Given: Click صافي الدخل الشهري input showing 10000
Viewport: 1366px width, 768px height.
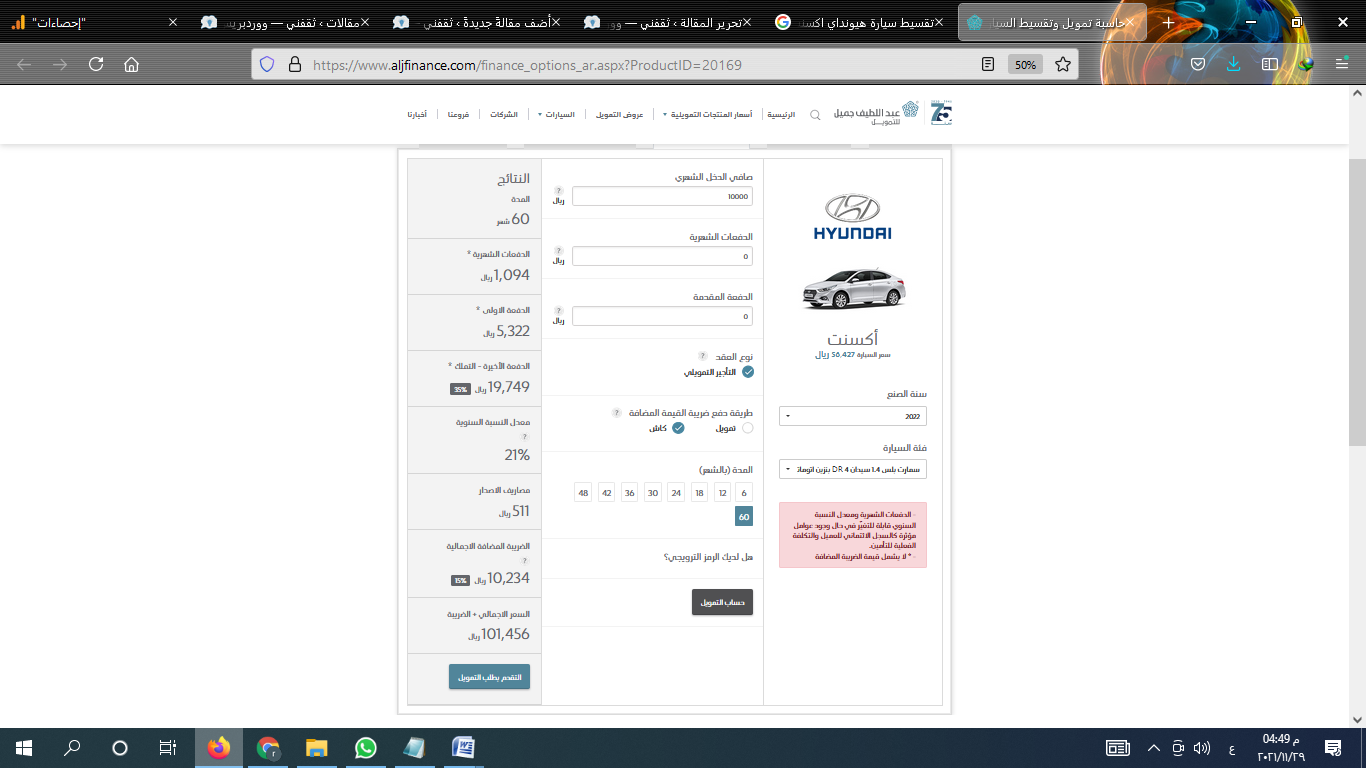Looking at the screenshot, I should click(x=662, y=197).
